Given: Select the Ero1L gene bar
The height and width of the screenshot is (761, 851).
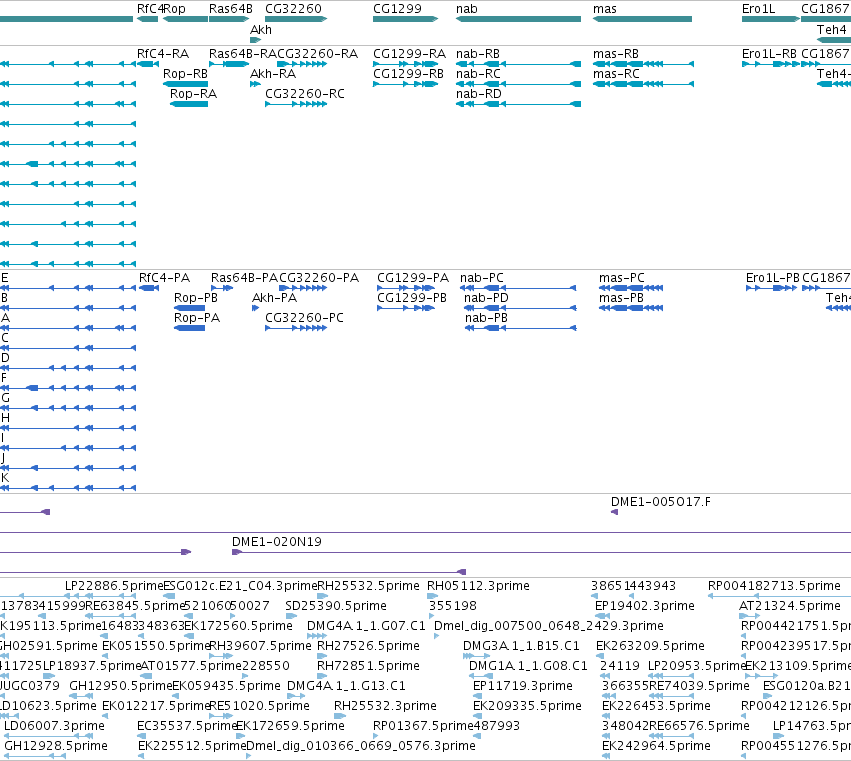Looking at the screenshot, I should click(771, 19).
